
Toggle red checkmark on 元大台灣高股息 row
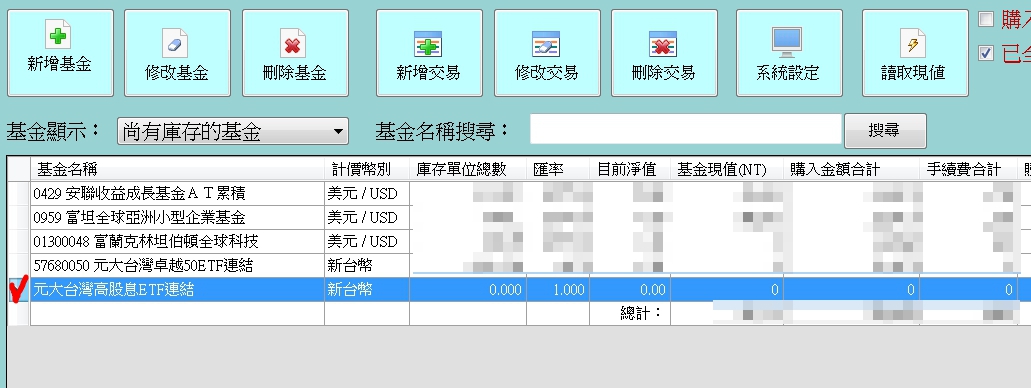(x=18, y=289)
